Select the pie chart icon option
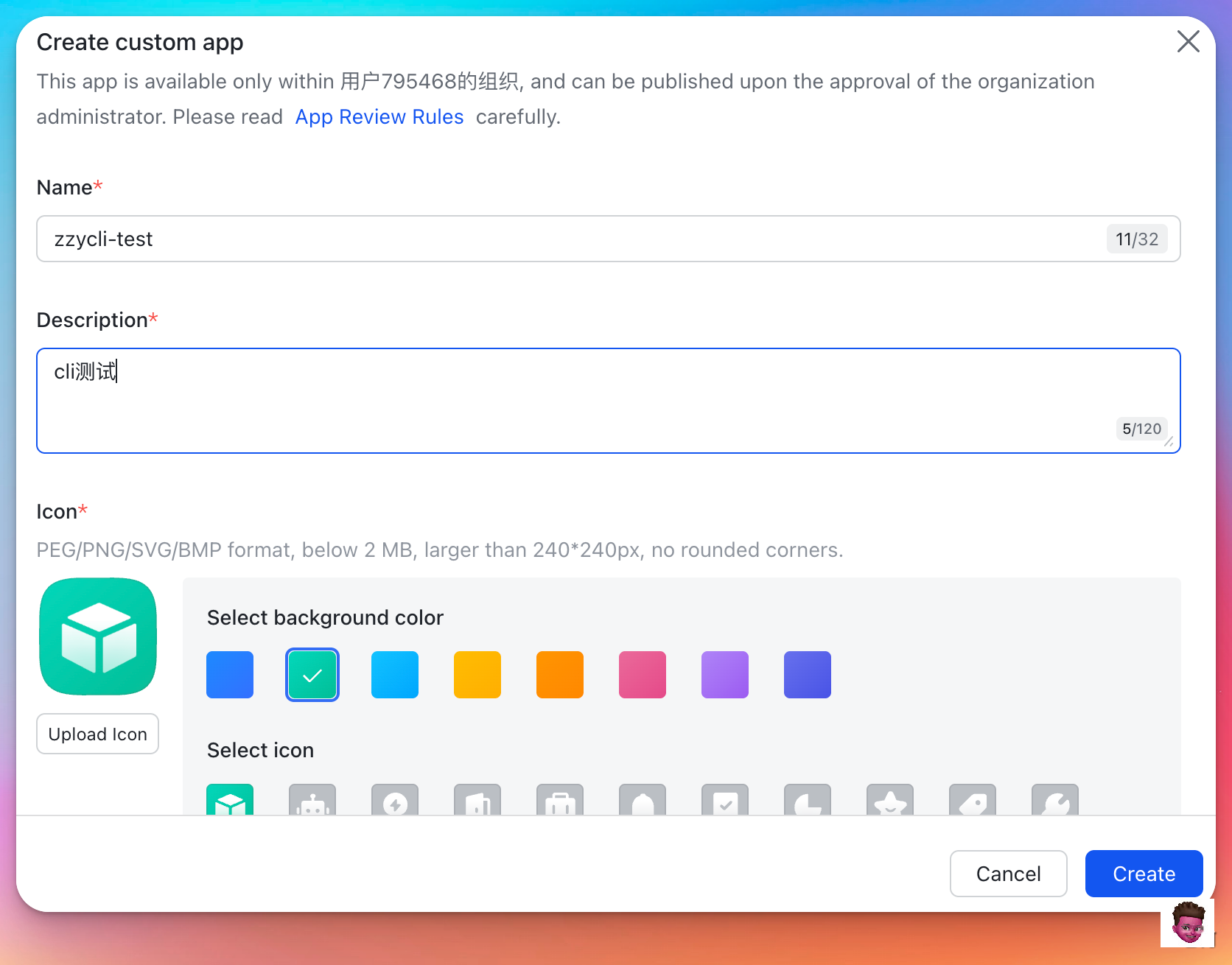1232x965 pixels. point(808,799)
